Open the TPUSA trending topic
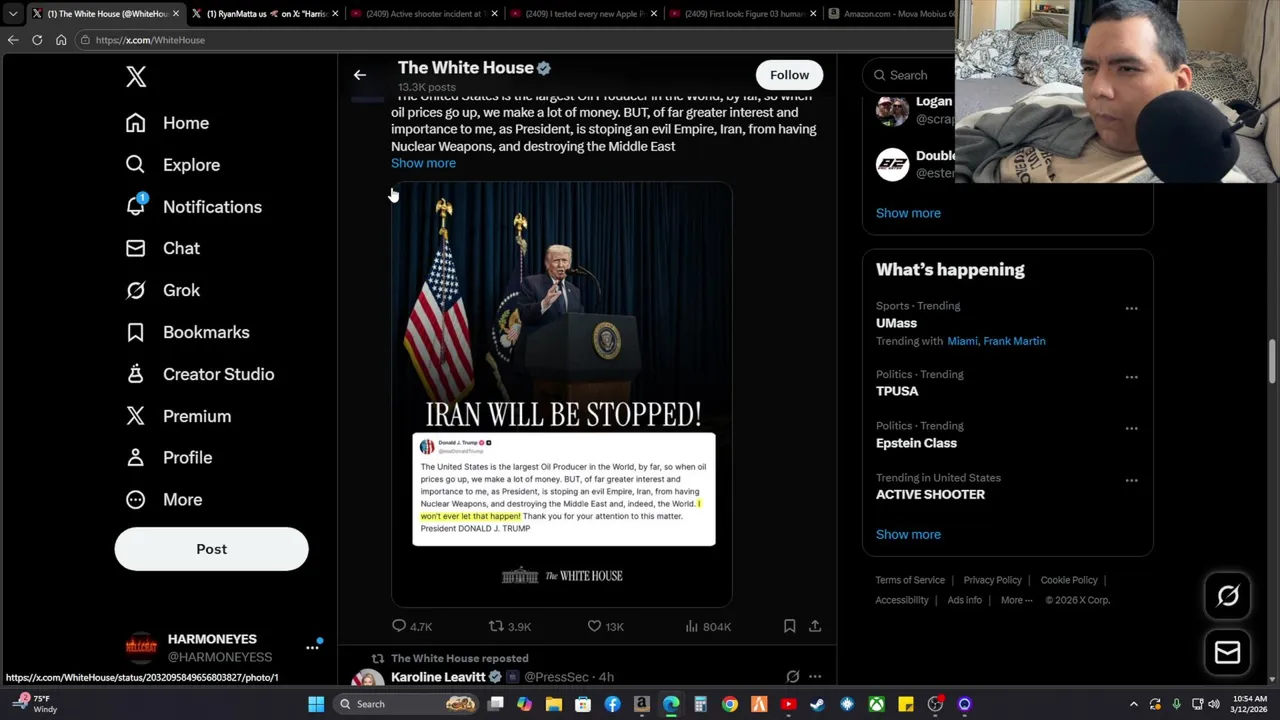Screen dimensions: 1280x720 [897, 391]
